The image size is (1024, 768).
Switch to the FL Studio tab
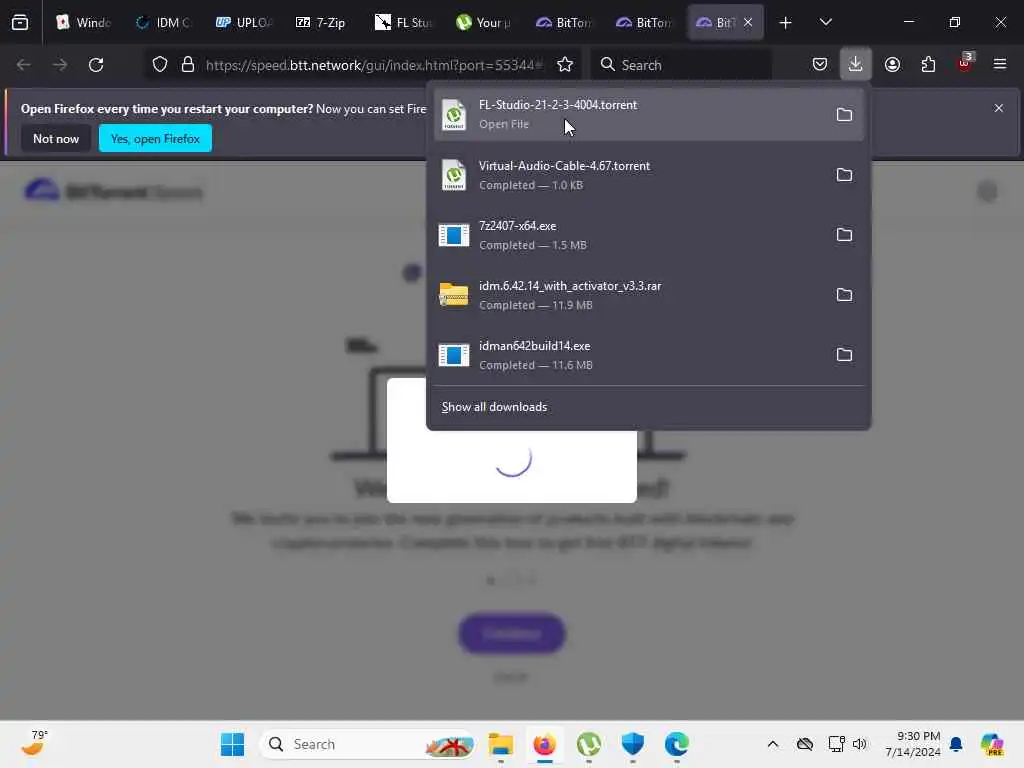403,23
